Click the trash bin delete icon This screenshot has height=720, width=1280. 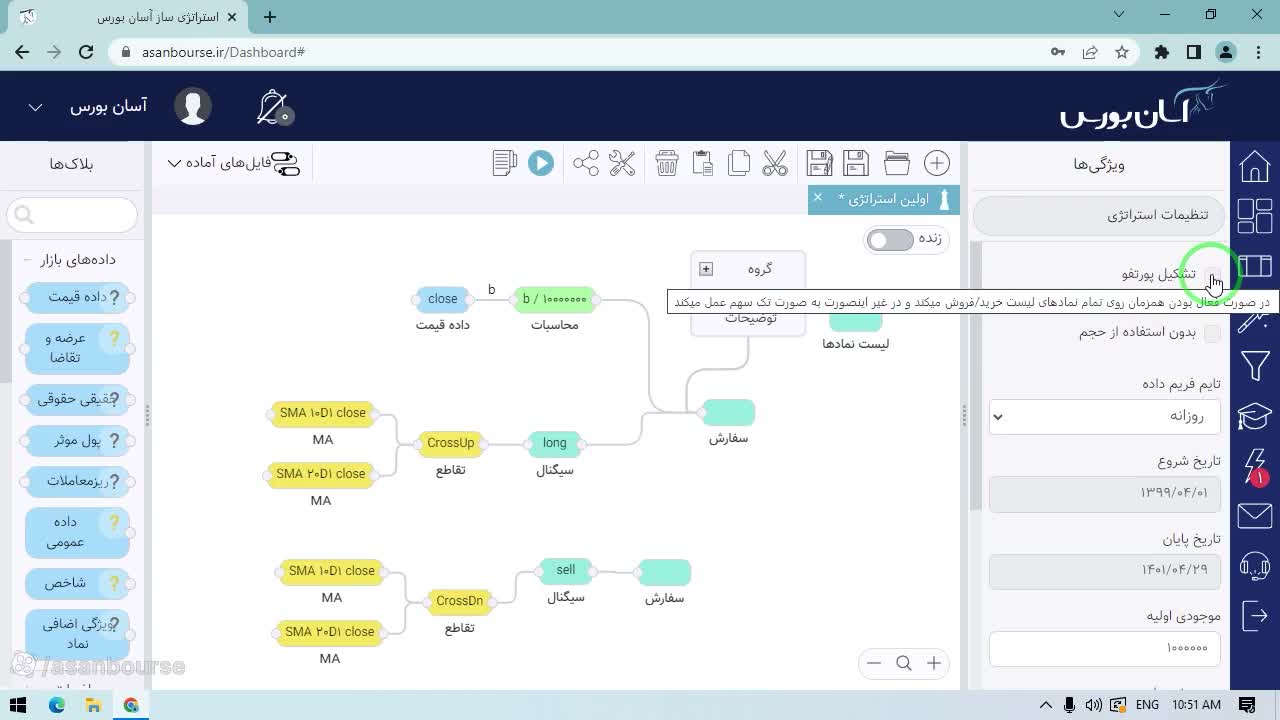(x=667, y=163)
